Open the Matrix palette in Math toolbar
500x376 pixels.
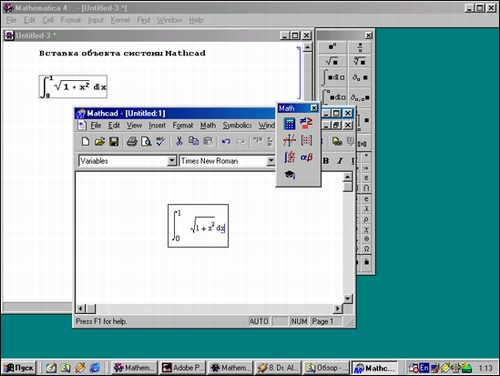click(306, 140)
